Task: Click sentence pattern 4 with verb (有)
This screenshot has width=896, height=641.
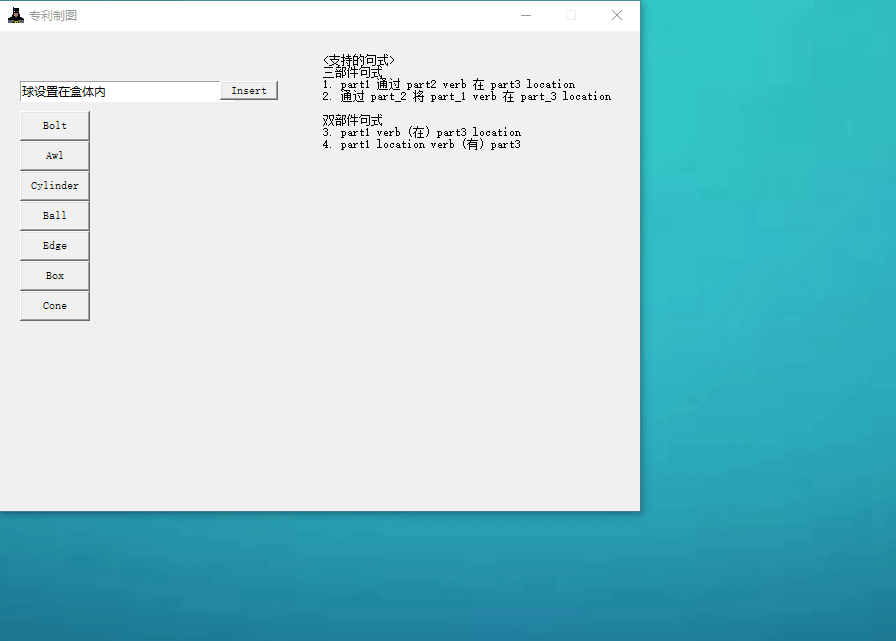Action: coord(422,145)
